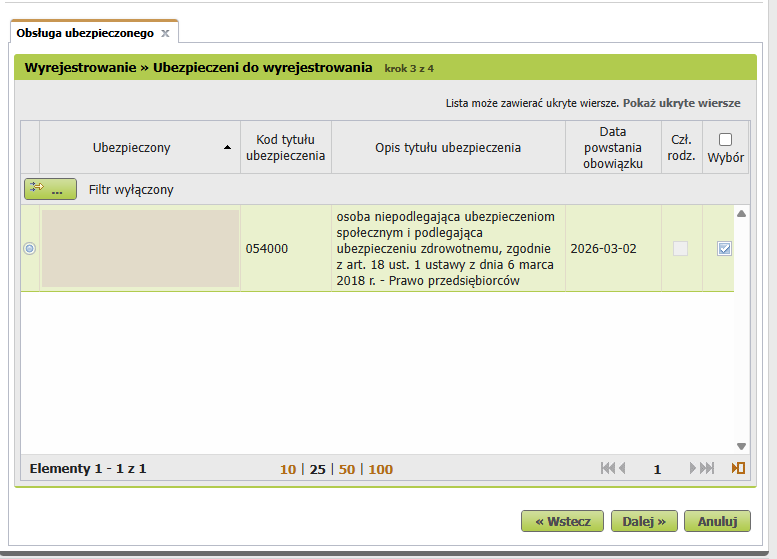Click the Filtr wyłączony label

(x=131, y=190)
